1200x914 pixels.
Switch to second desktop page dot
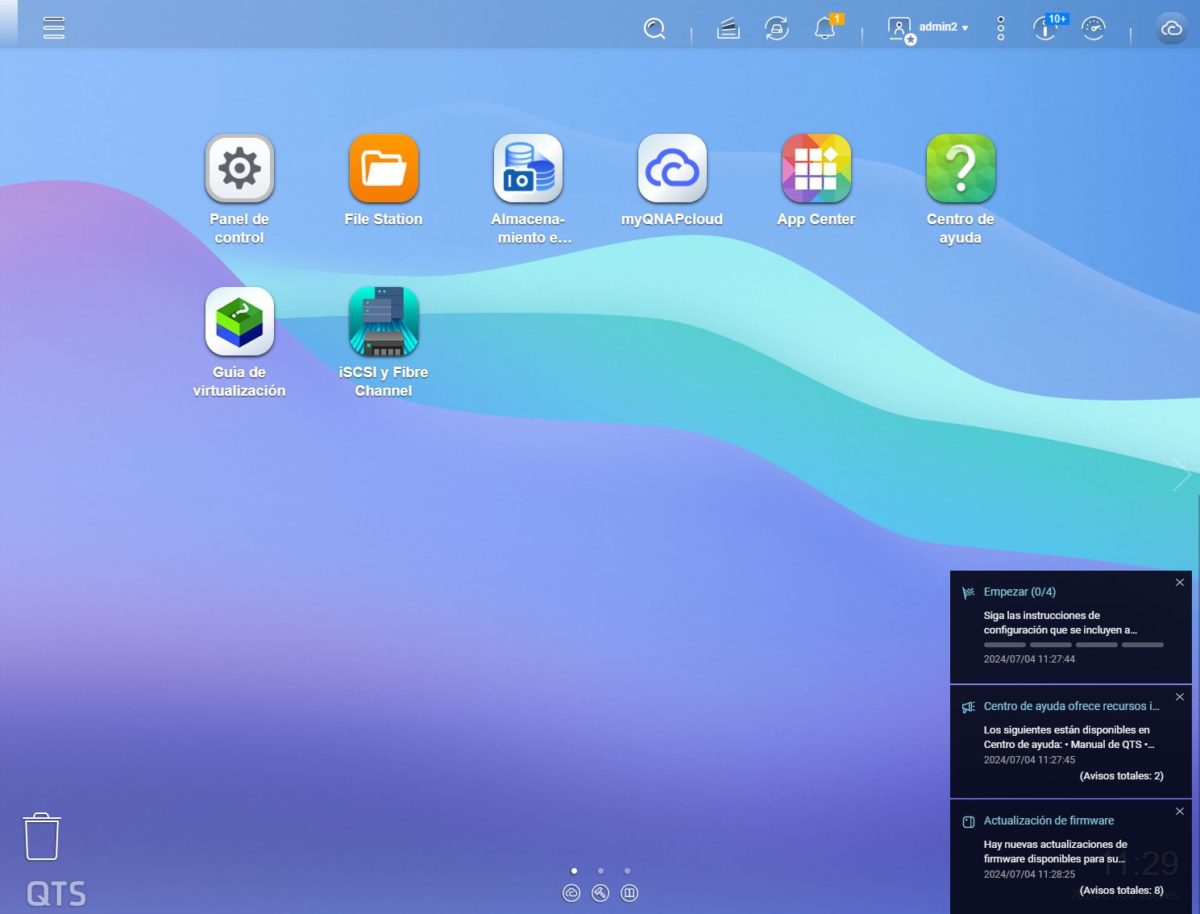[x=600, y=871]
